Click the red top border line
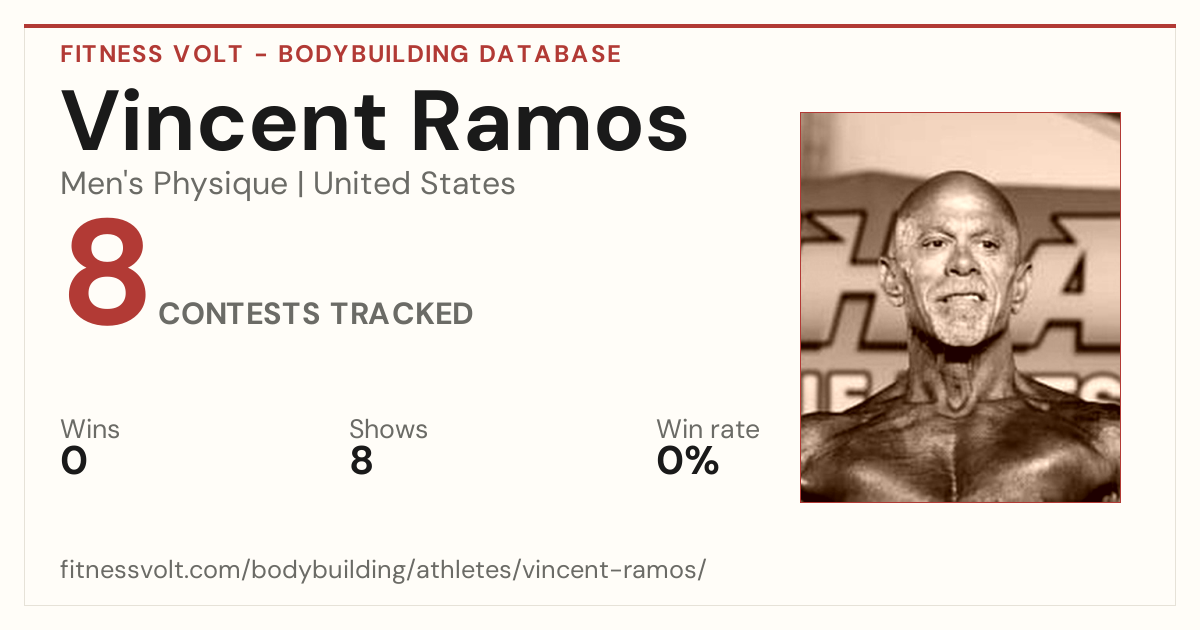1200x630 pixels. click(x=600, y=26)
